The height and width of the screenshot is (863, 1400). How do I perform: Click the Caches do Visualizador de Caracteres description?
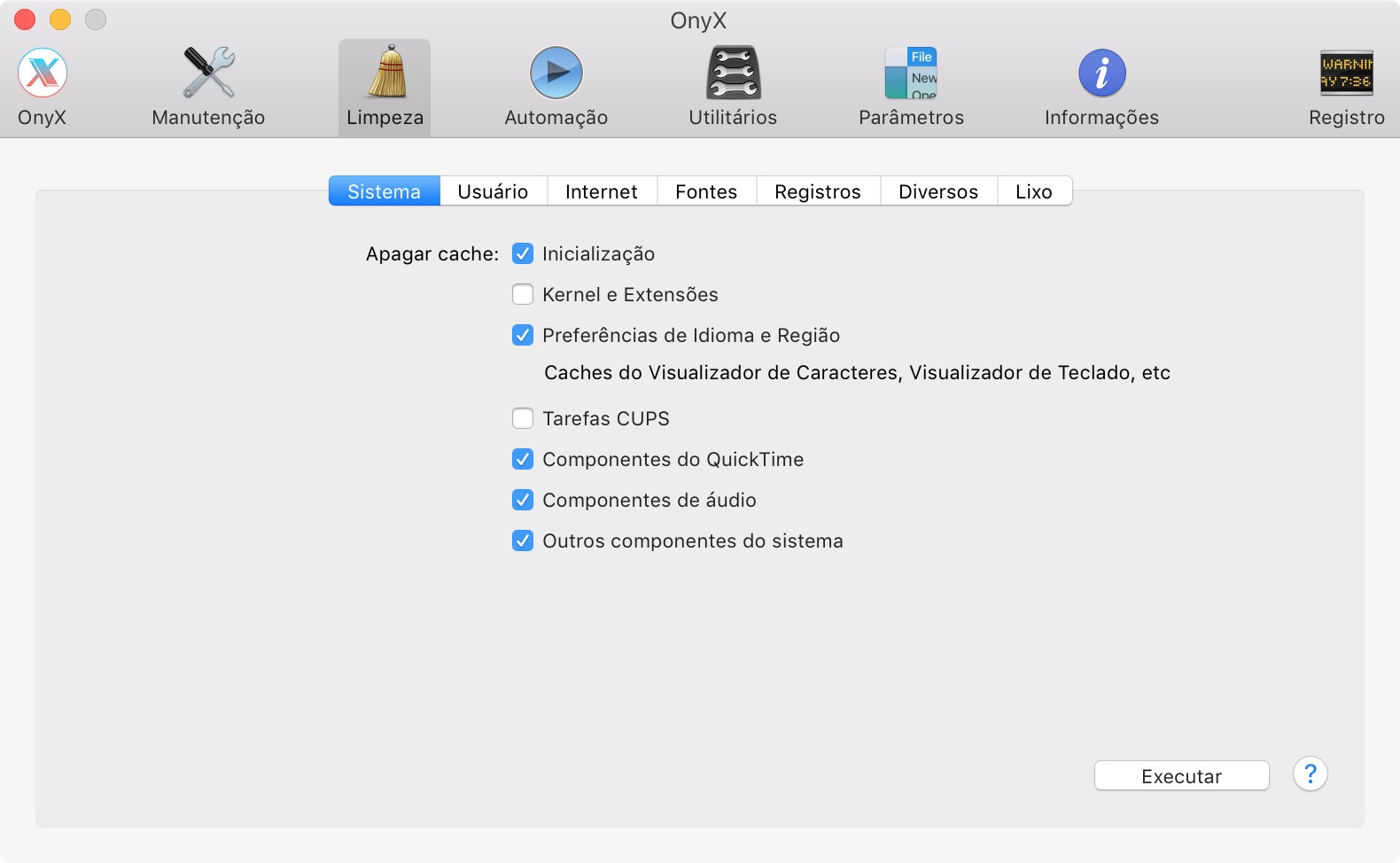click(857, 373)
